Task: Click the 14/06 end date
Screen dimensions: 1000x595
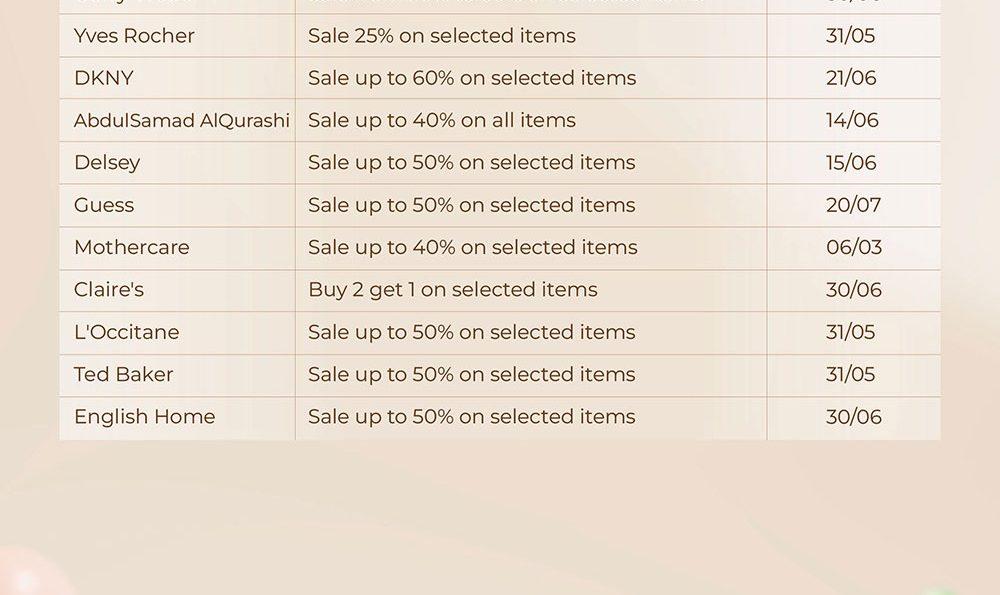Action: point(852,120)
